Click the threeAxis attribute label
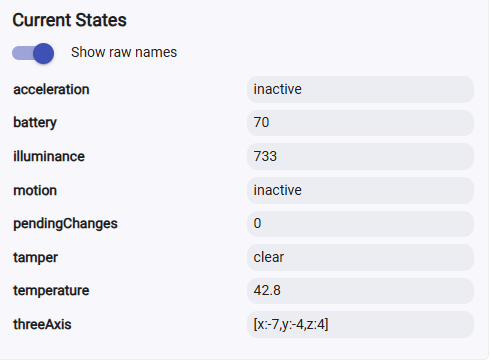The image size is (491, 361). (42, 324)
